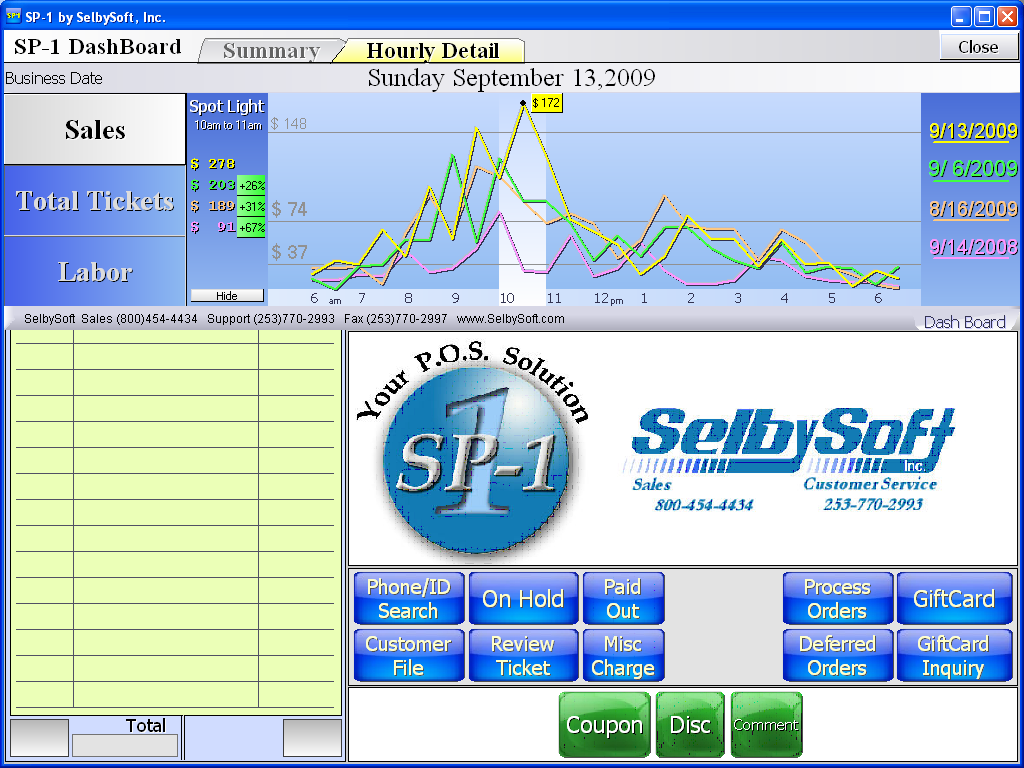Open the GiftCard button
Image resolution: width=1024 pixels, height=768 pixels.
pos(954,598)
